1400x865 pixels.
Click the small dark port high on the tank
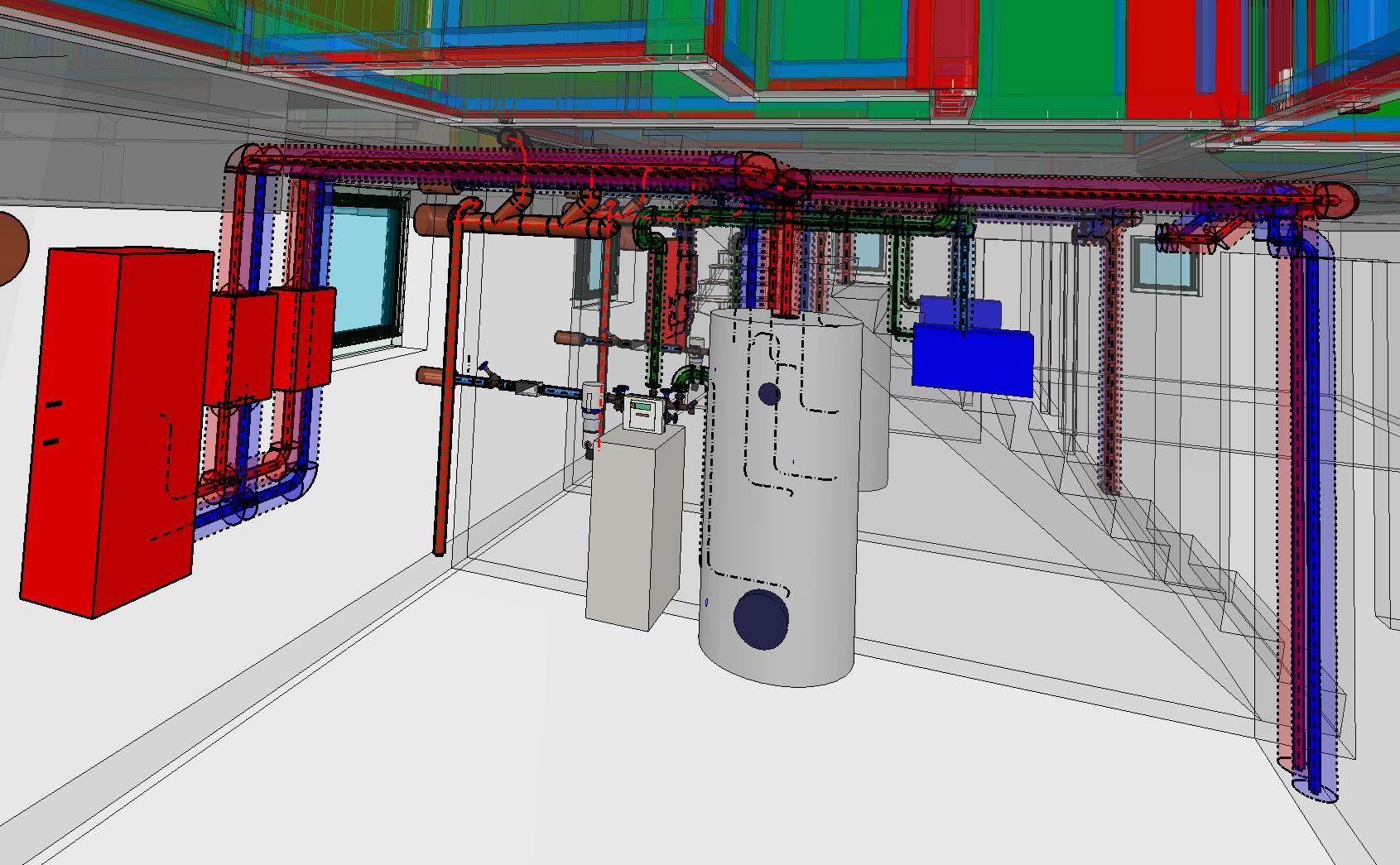coord(770,393)
